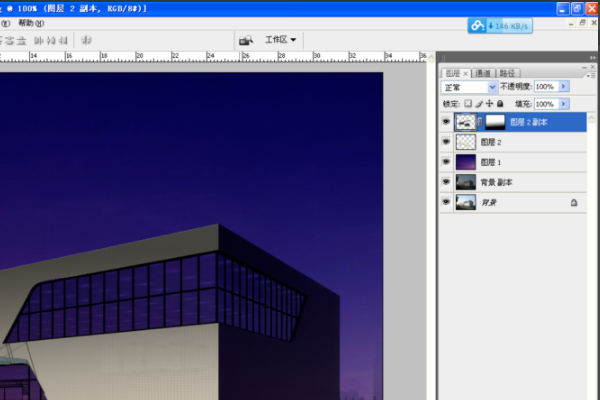Click the 填充 fill value field
Image resolution: width=600 pixels, height=400 pixels.
click(546, 104)
